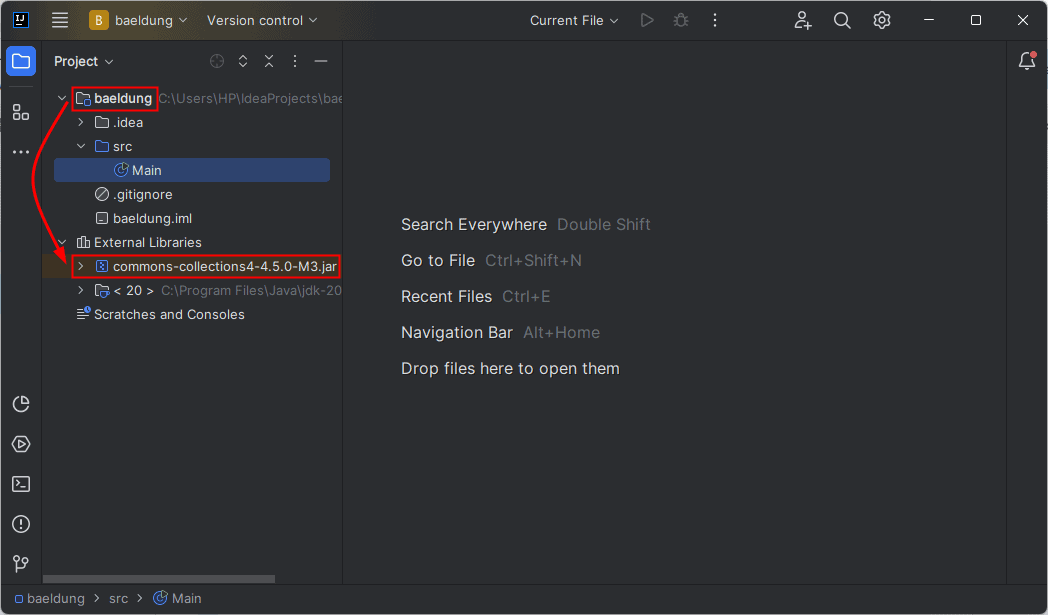
Task: Start debugging with the bug icon
Action: (x=680, y=20)
